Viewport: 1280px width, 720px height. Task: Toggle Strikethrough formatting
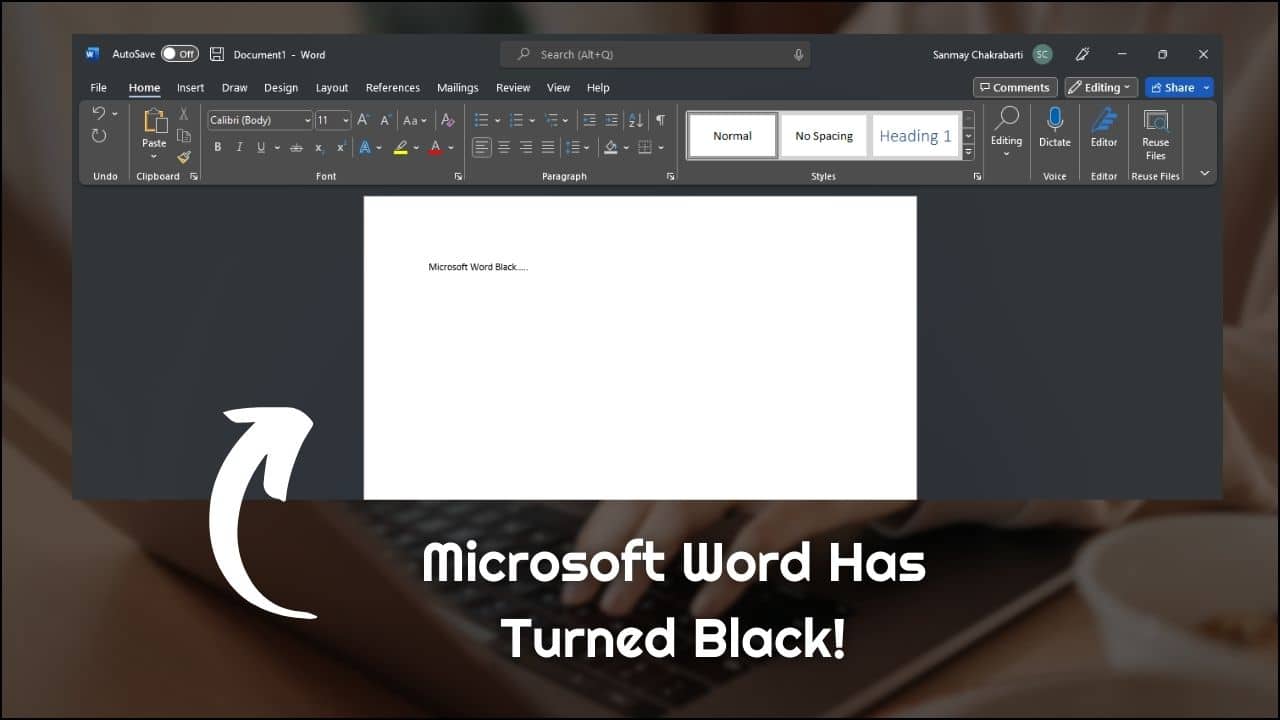click(296, 147)
